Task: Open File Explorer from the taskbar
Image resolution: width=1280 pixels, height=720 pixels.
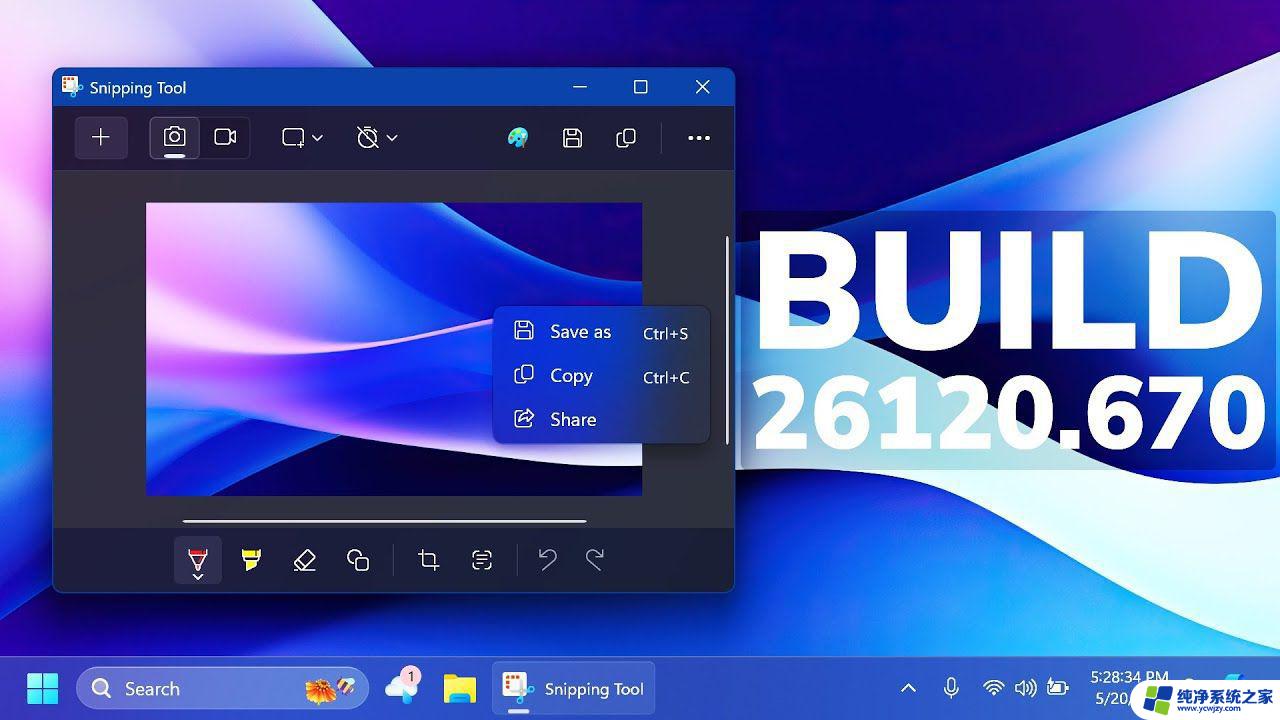Action: pyautogui.click(x=460, y=689)
